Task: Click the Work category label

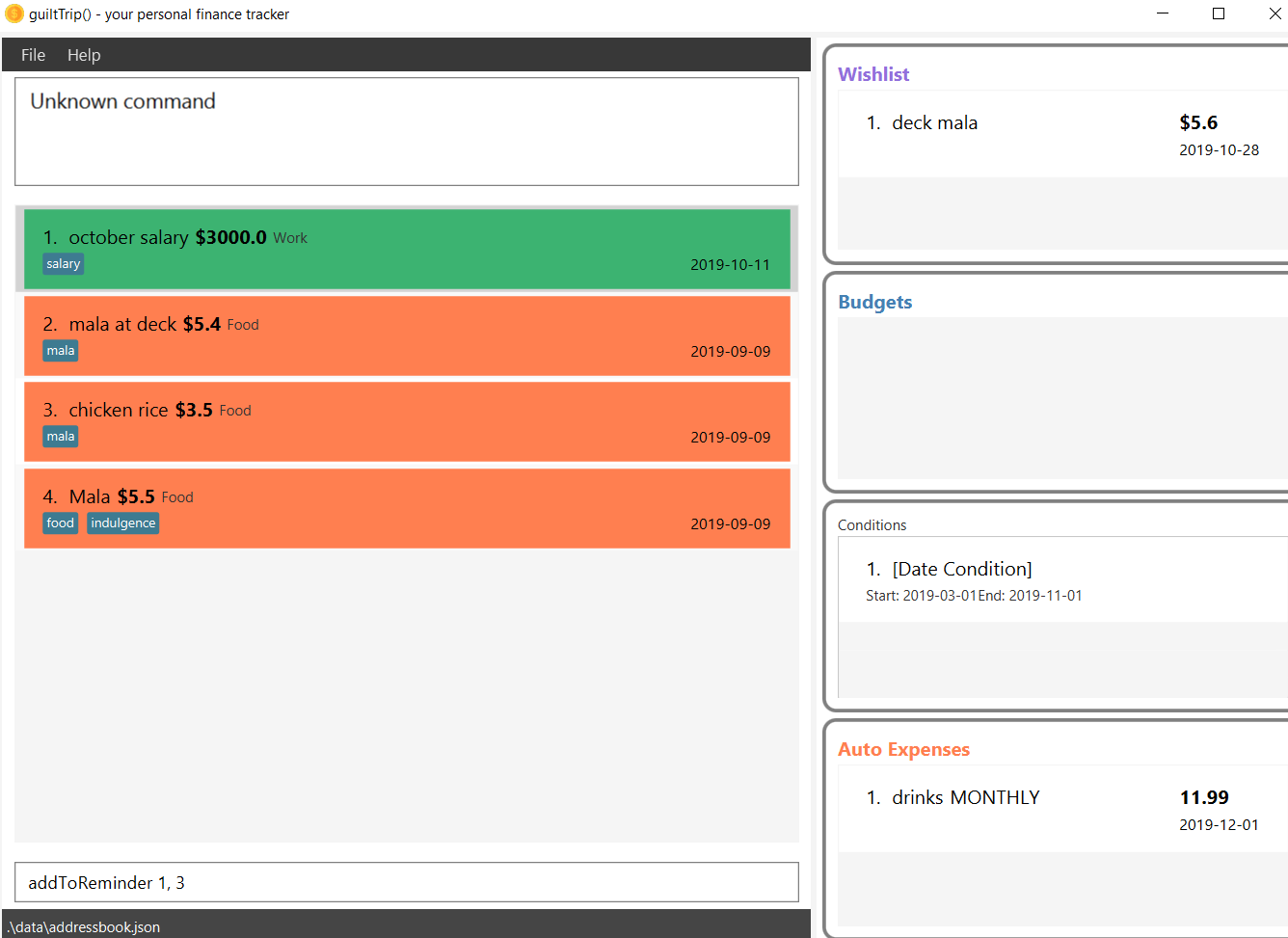Action: pyautogui.click(x=290, y=238)
